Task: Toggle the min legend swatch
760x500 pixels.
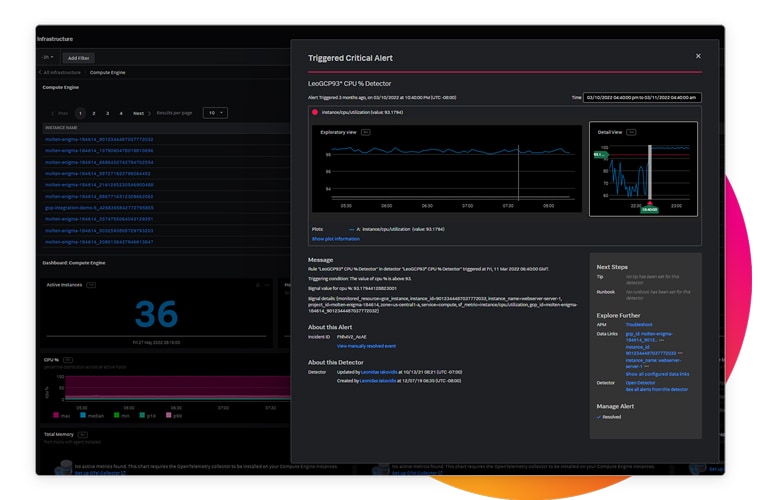Action: click(116, 415)
